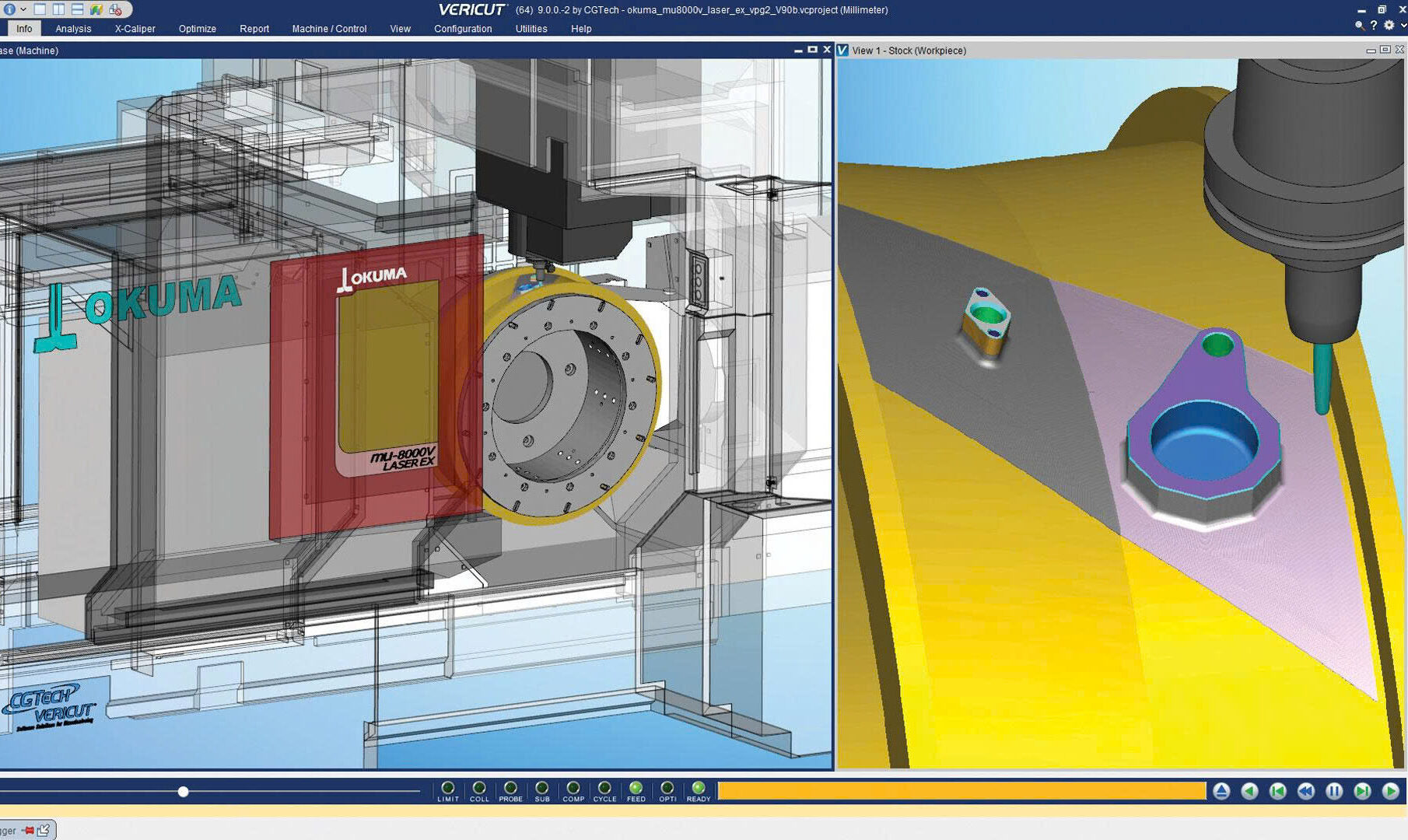Screen dimensions: 1408x840
Task: Click the colorful cut model color icon
Action: (96, 9)
